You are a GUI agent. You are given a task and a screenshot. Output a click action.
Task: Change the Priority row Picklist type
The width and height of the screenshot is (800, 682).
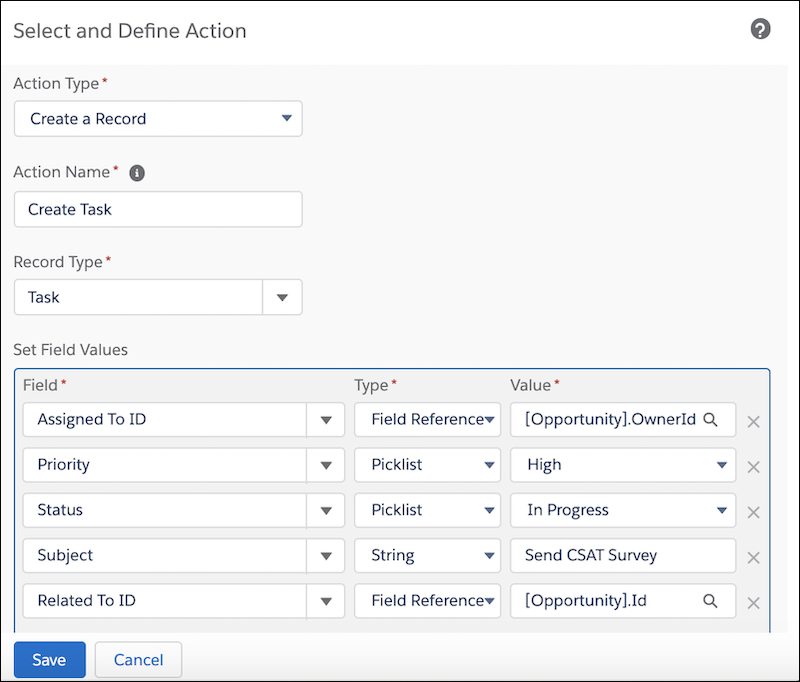(428, 465)
